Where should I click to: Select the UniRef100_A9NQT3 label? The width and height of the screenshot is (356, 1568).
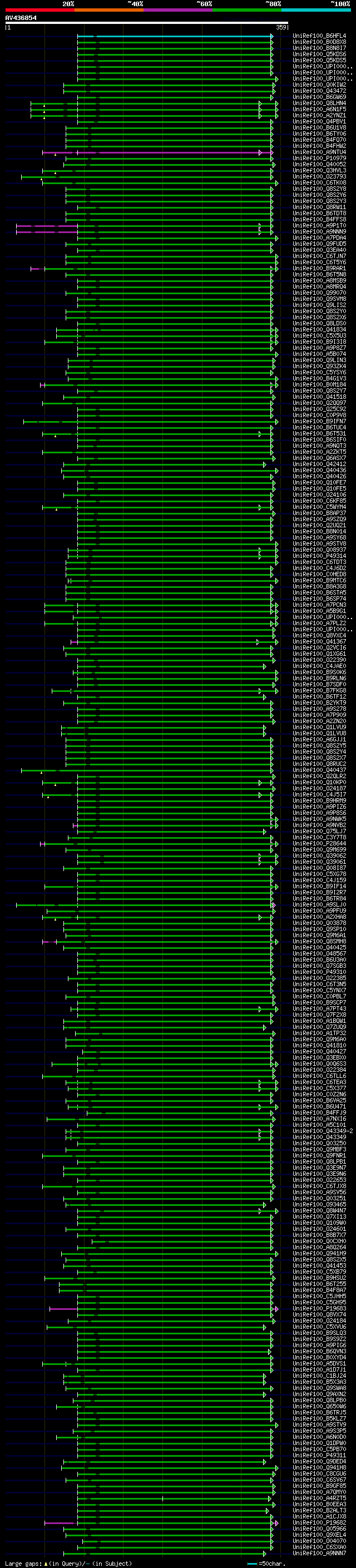click(x=319, y=446)
